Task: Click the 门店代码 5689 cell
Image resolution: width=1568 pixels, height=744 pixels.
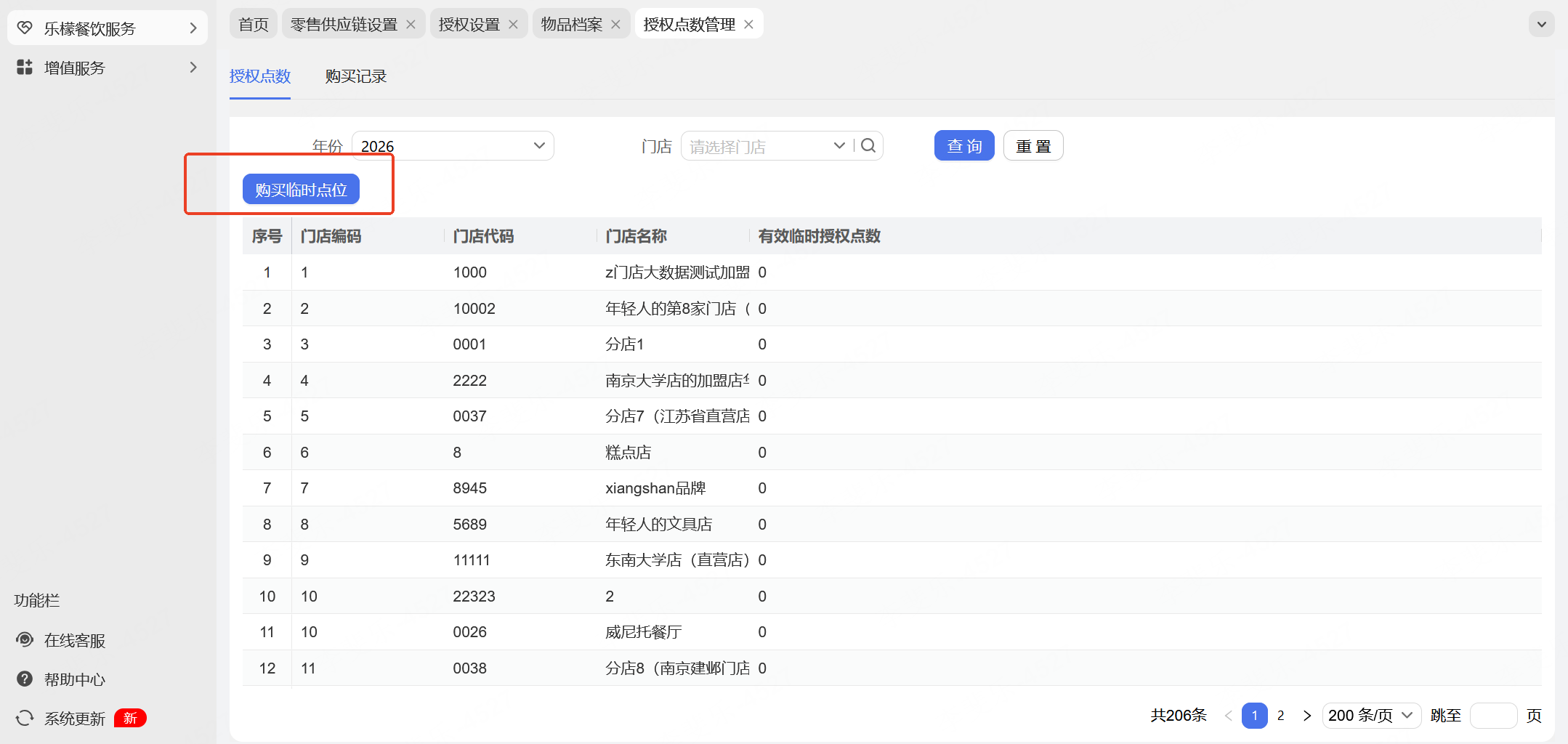Action: pyautogui.click(x=469, y=525)
